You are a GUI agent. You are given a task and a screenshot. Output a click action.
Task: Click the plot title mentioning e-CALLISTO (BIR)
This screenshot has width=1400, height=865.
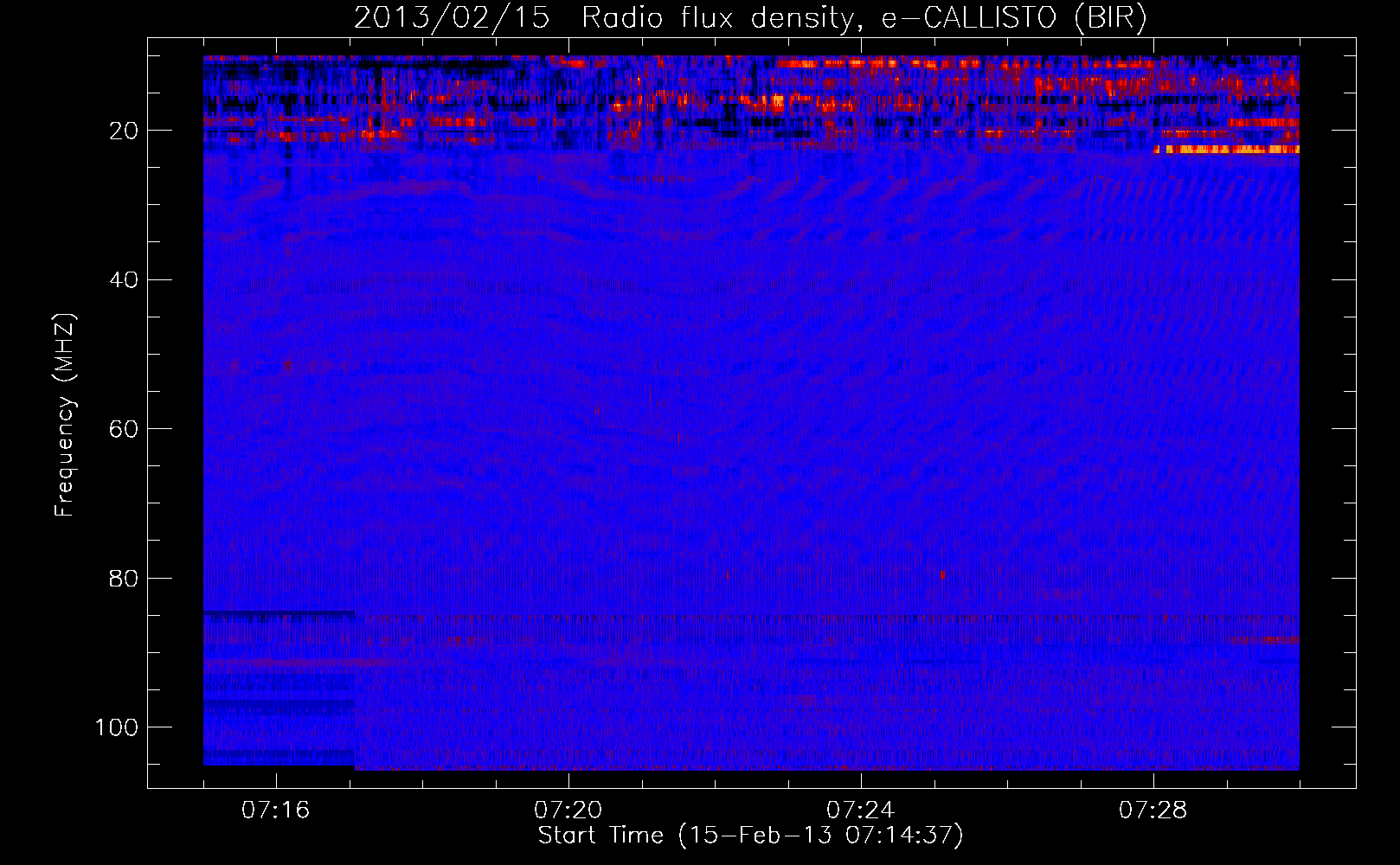point(750,17)
